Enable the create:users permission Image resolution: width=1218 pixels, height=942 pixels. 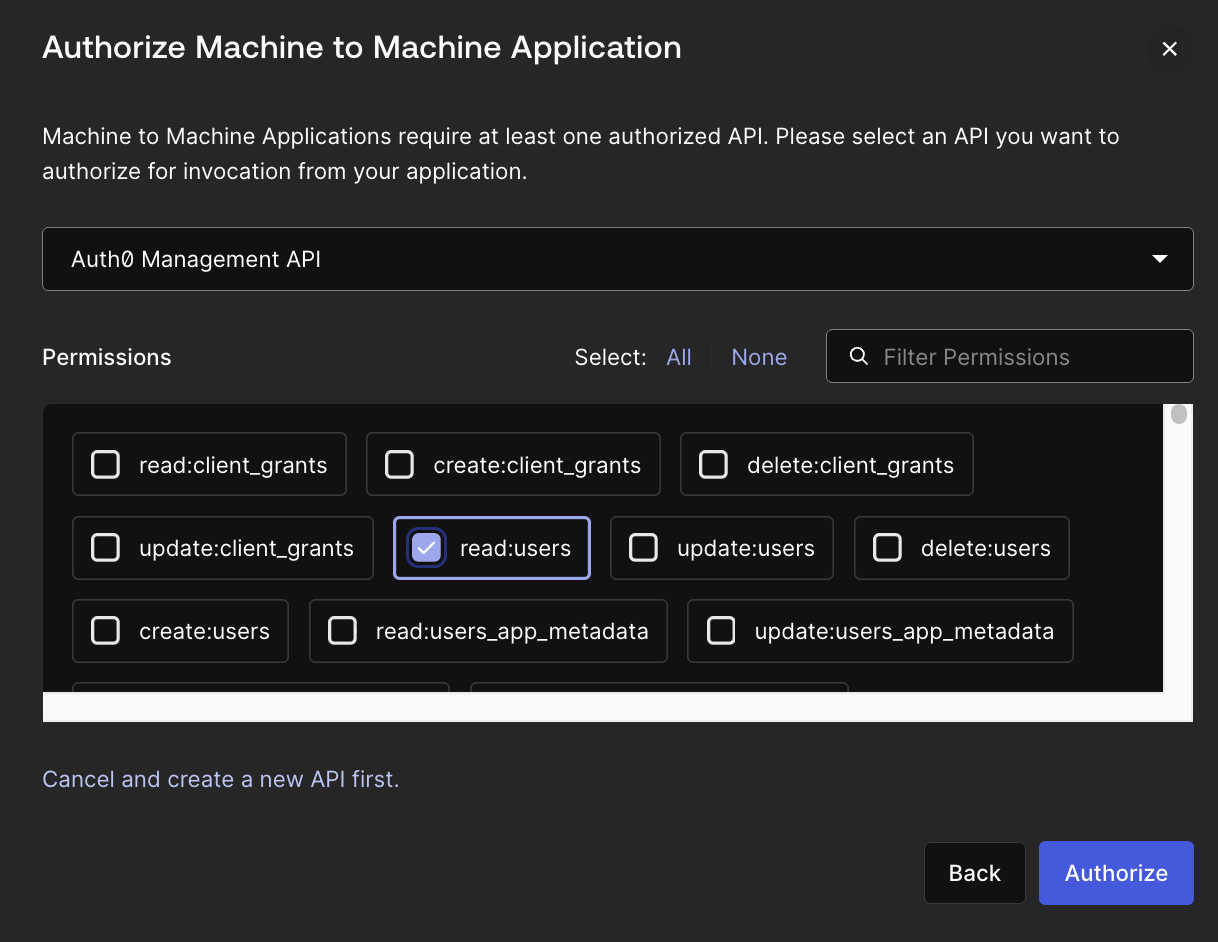105,631
